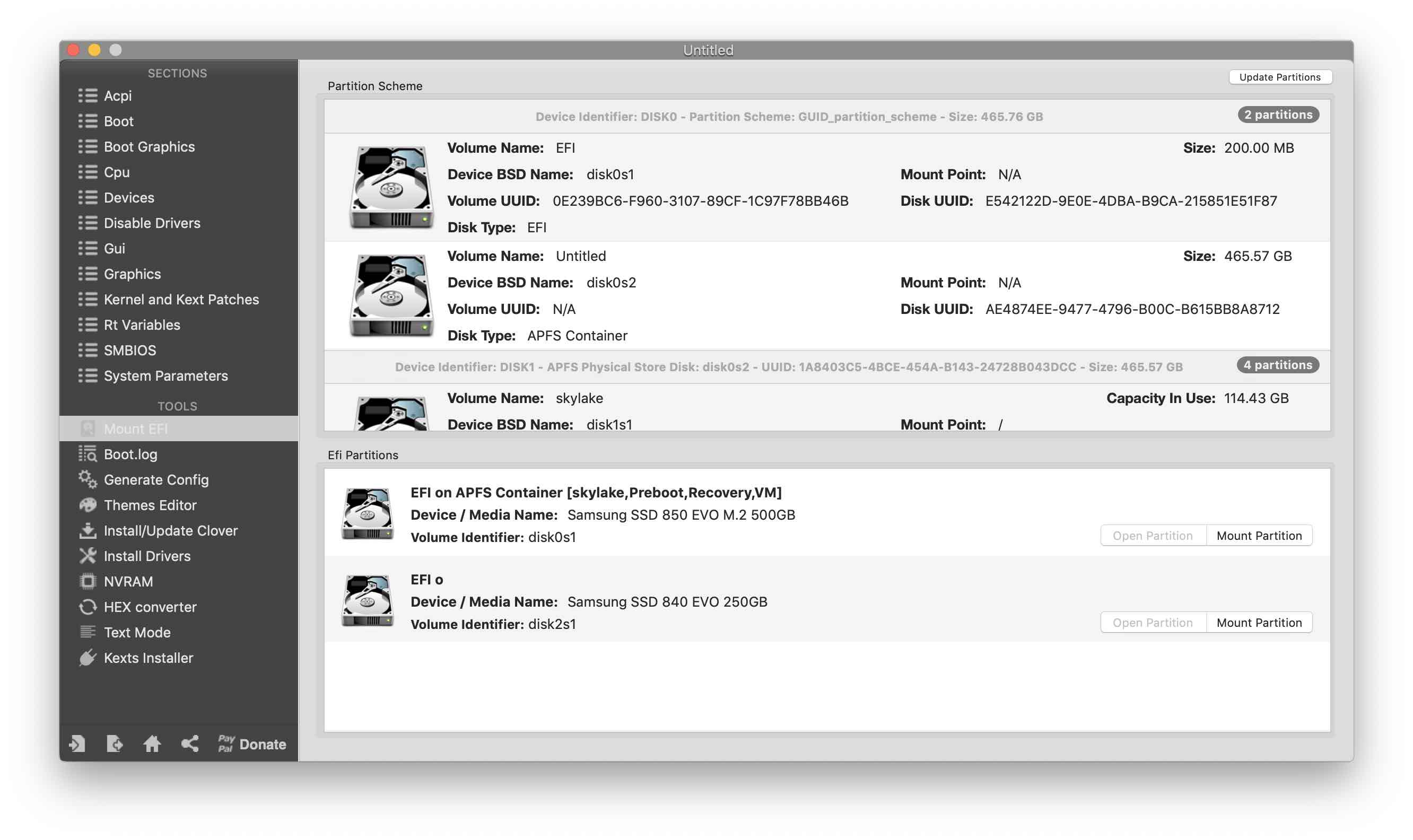Open the Themes Editor
This screenshot has width=1413, height=840.
pos(150,505)
